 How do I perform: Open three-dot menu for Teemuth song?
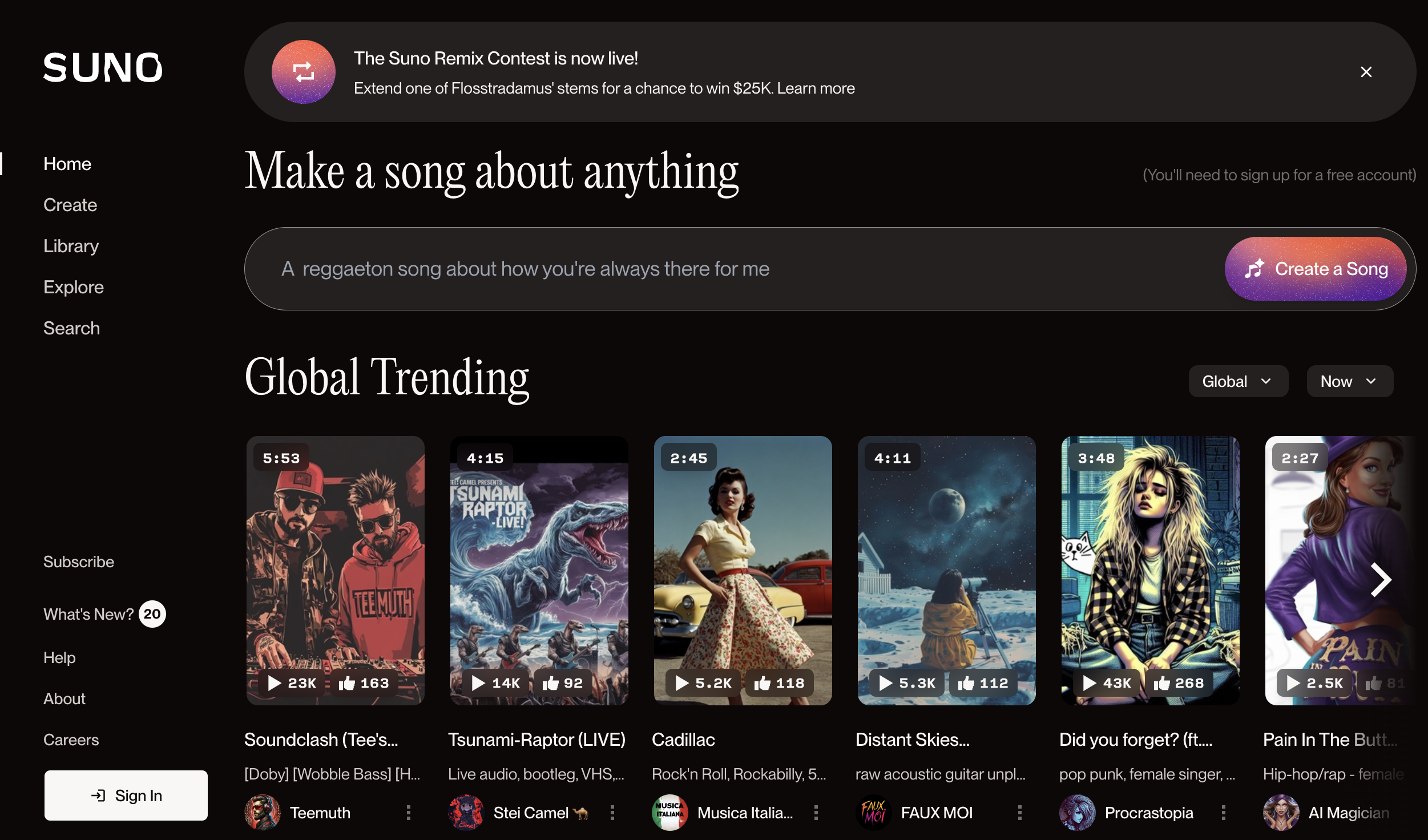click(x=409, y=813)
